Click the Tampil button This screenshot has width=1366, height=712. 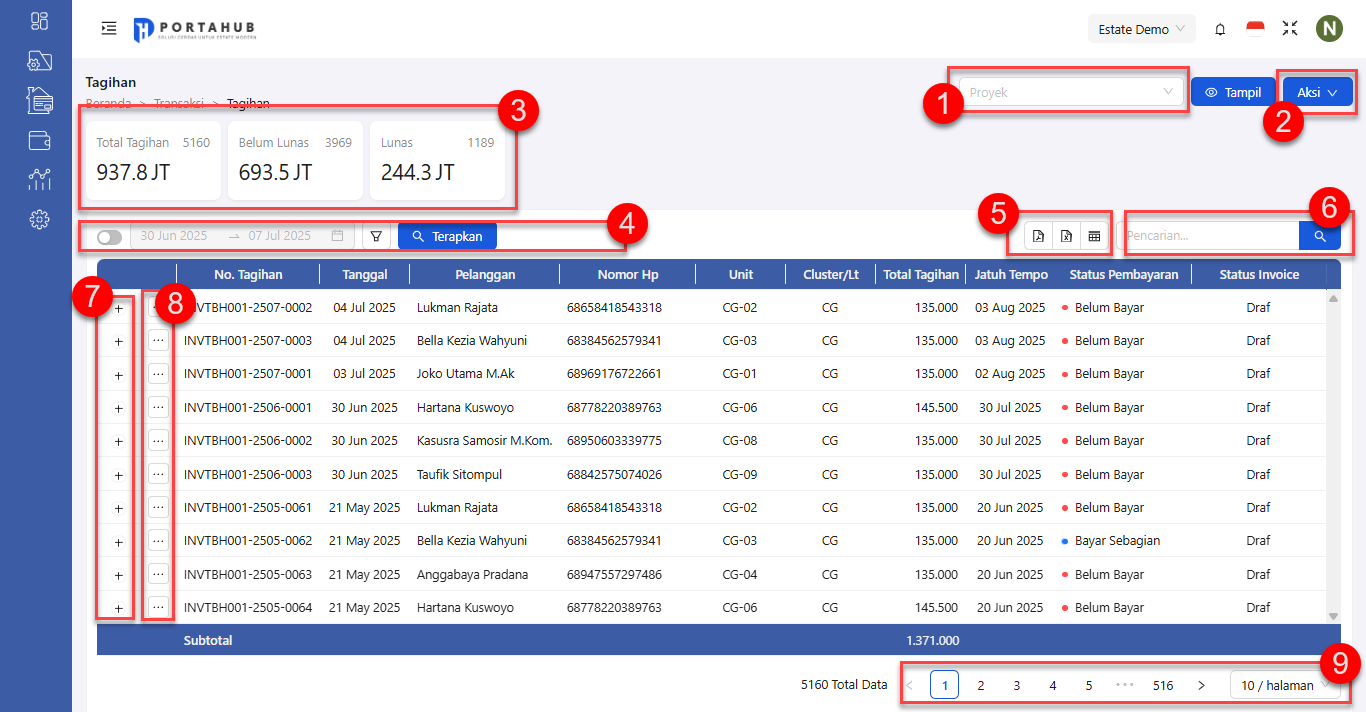1233,92
